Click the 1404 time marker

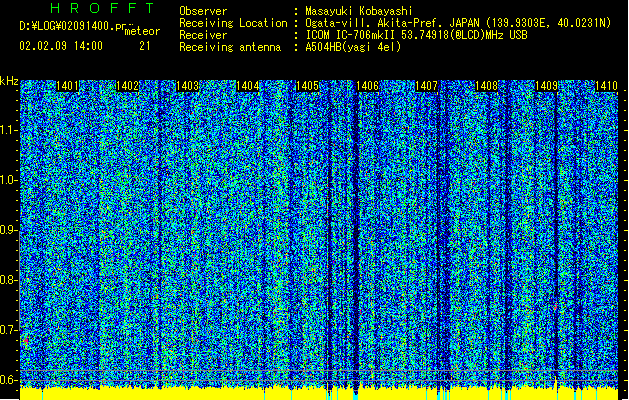pos(248,86)
